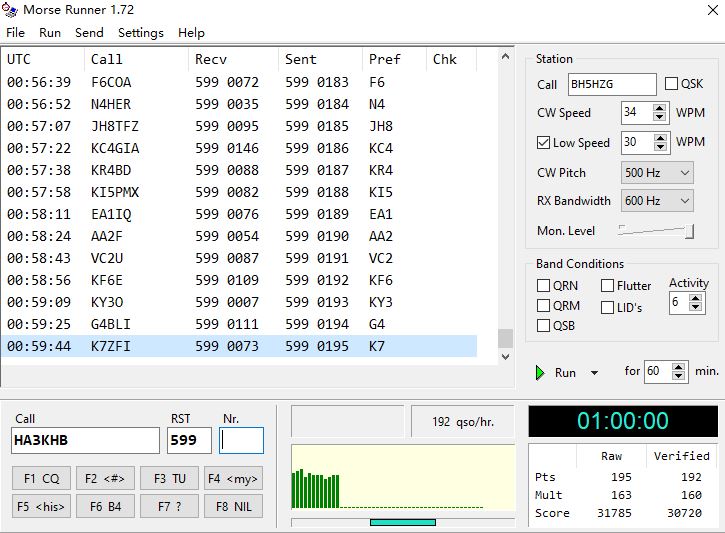Click the log scrollbar up arrow
Image resolution: width=725 pixels, height=533 pixels.
point(505,57)
